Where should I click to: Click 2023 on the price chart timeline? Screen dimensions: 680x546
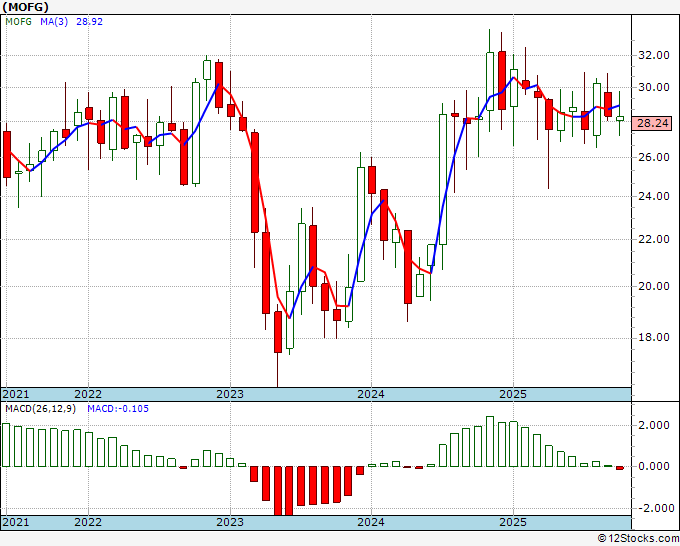coord(230,394)
